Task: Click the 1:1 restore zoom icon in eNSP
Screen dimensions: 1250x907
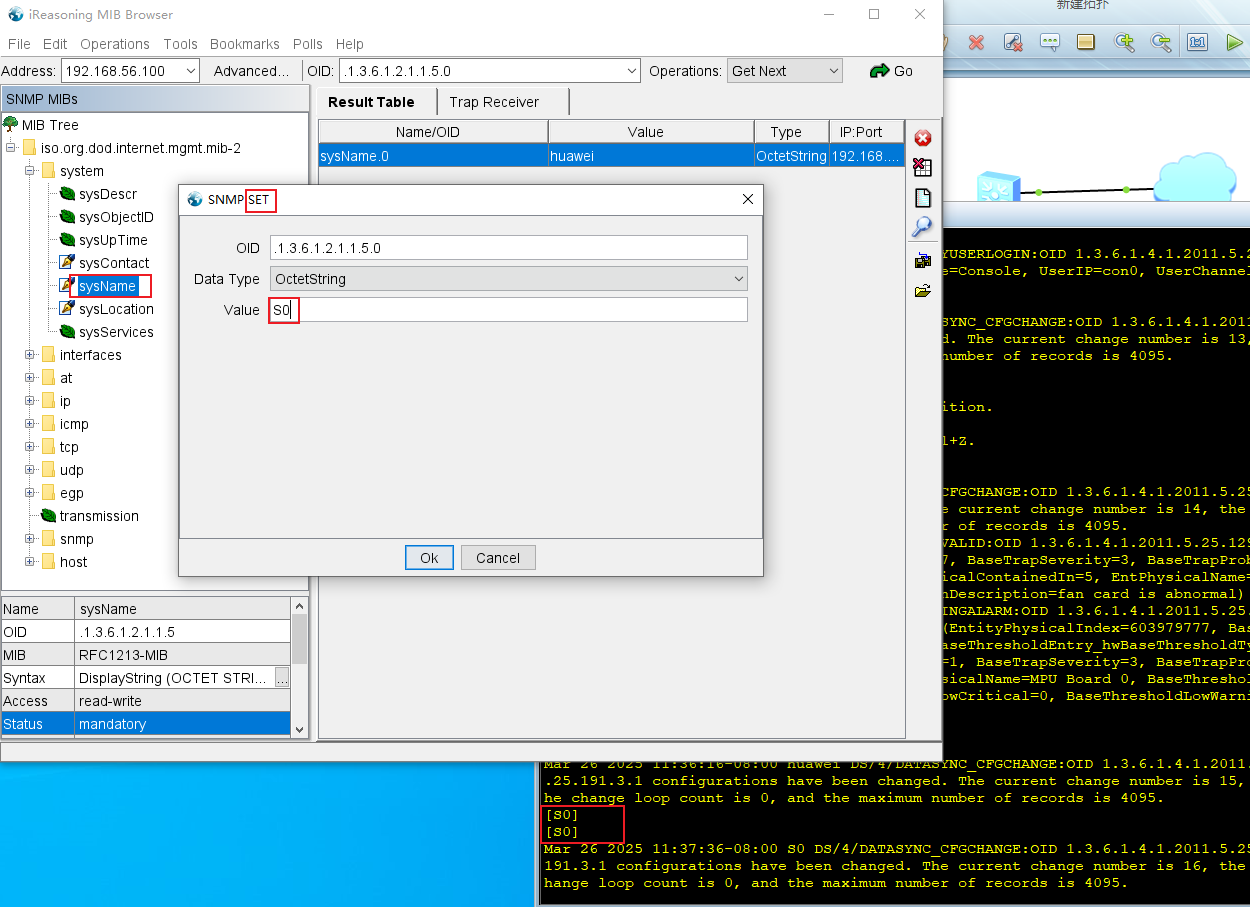Action: coord(1197,42)
